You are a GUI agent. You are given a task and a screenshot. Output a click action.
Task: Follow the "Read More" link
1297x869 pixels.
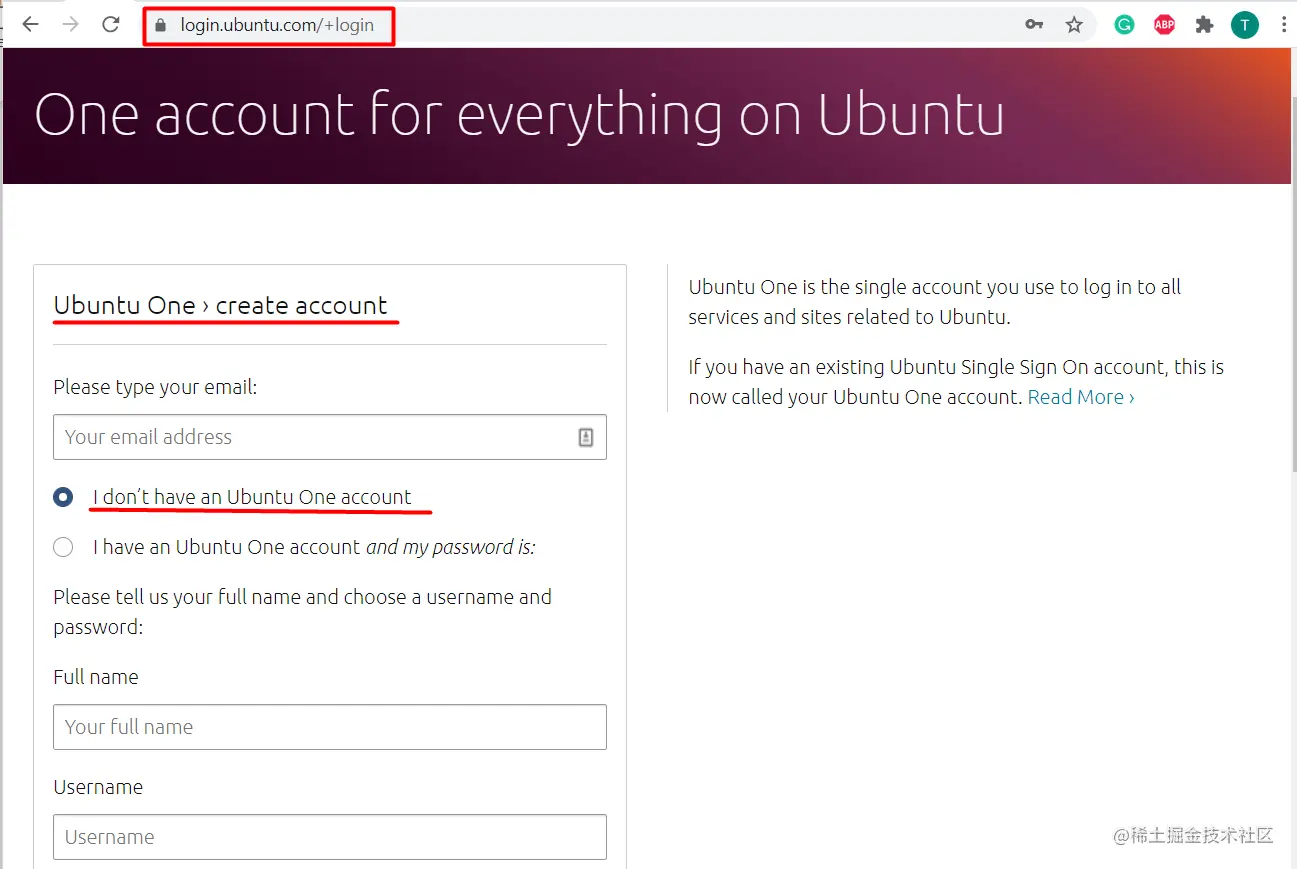1081,397
